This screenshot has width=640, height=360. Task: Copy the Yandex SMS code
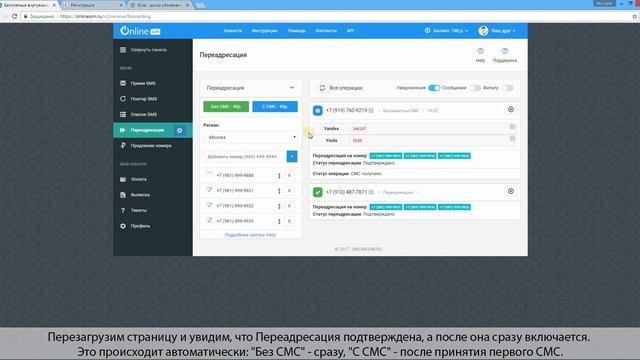(512, 127)
